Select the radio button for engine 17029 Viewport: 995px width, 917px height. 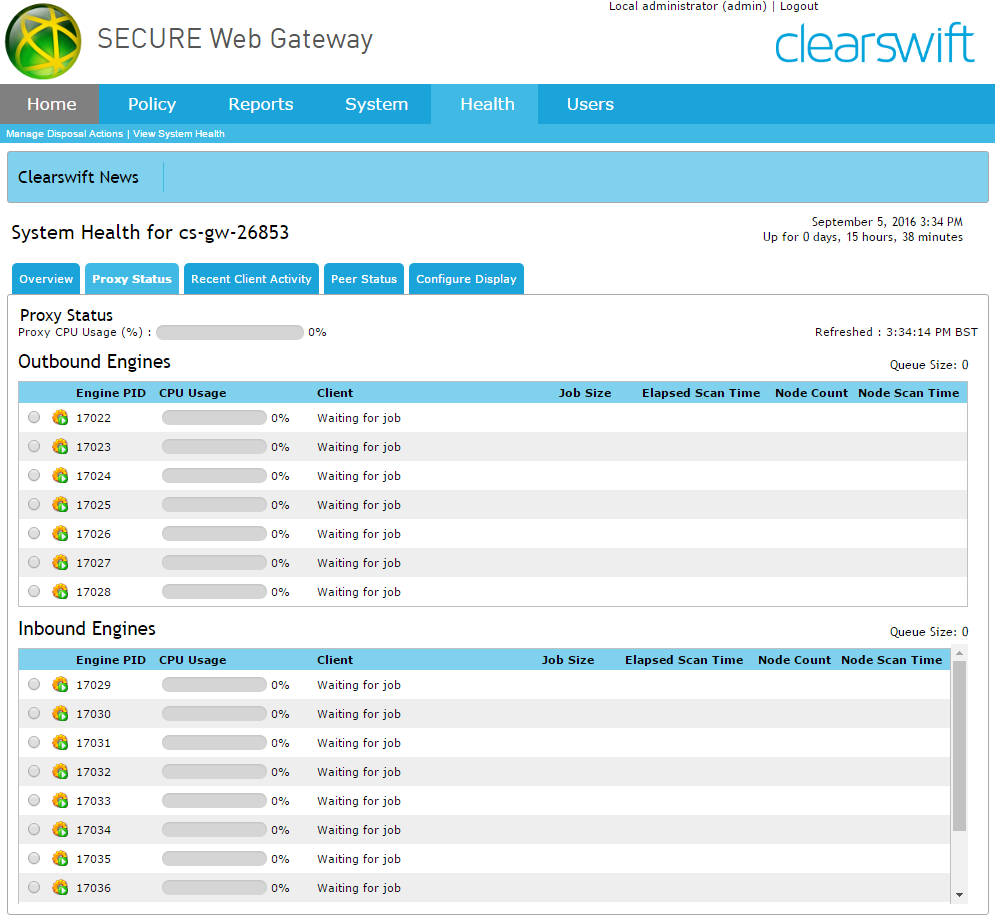(x=34, y=684)
